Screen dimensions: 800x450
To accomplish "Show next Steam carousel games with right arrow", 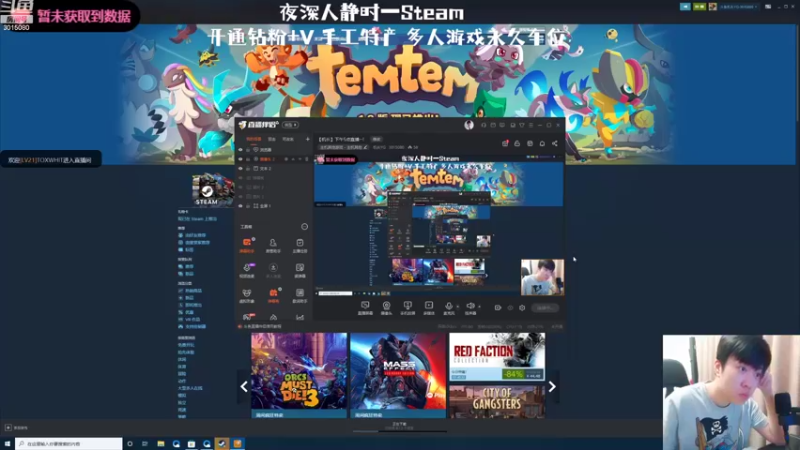I will pyautogui.click(x=552, y=387).
